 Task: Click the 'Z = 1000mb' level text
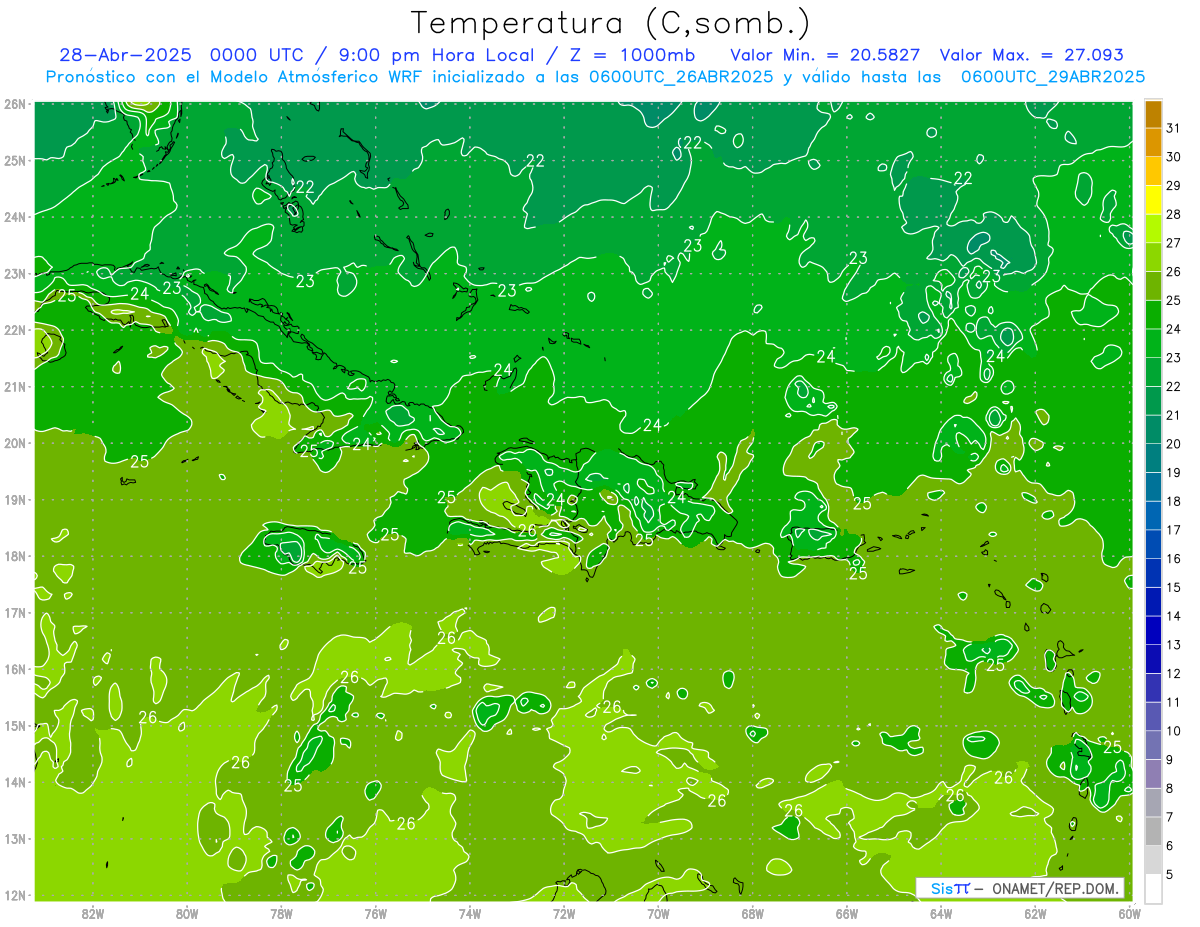tap(632, 55)
